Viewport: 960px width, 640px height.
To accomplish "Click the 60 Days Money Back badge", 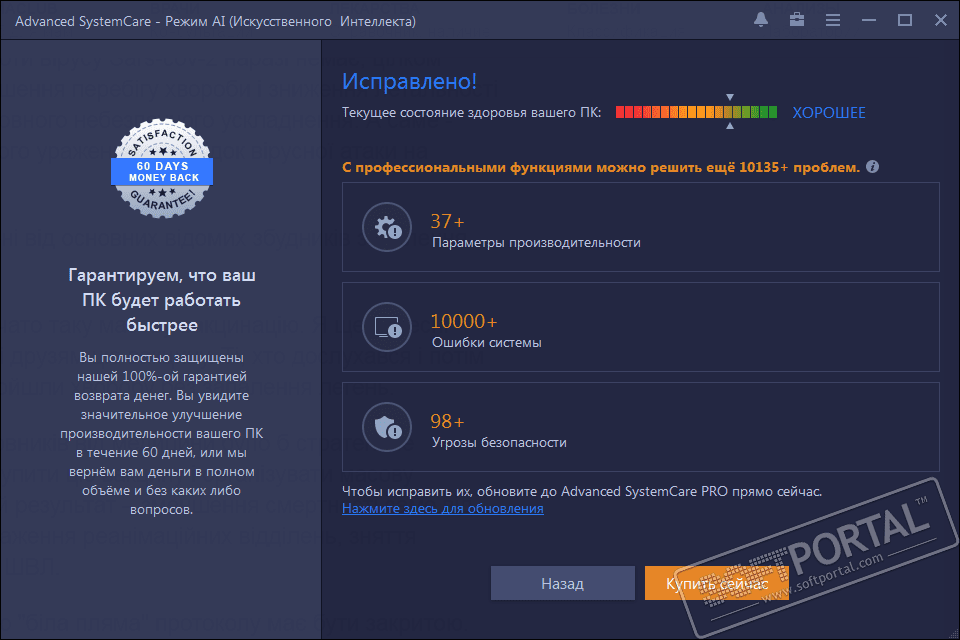I will click(162, 168).
